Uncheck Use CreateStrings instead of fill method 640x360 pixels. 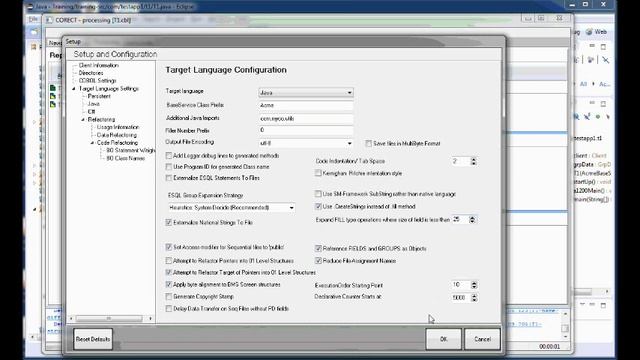[x=318, y=207]
